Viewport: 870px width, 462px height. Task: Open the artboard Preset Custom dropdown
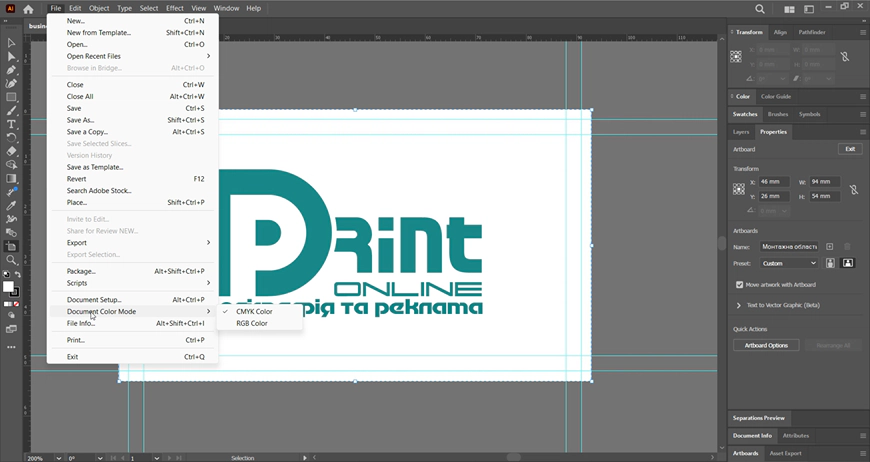[x=788, y=263]
